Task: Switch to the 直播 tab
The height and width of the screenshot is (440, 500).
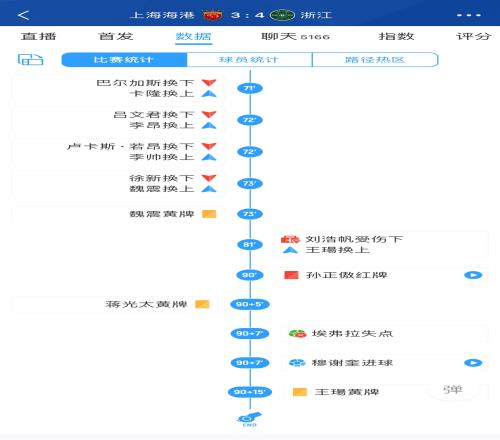Action: point(38,36)
